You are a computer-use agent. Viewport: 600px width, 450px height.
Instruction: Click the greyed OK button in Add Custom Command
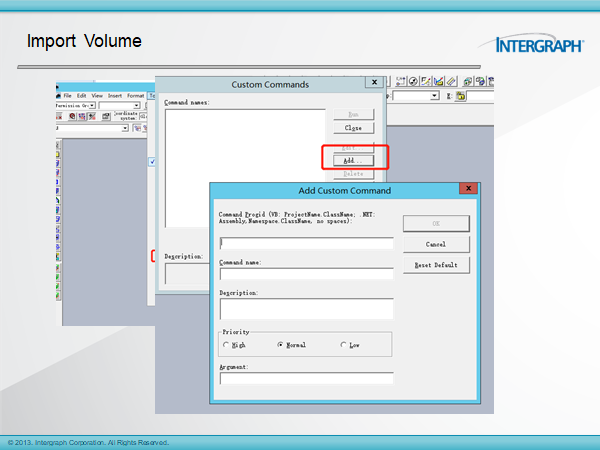tap(436, 223)
